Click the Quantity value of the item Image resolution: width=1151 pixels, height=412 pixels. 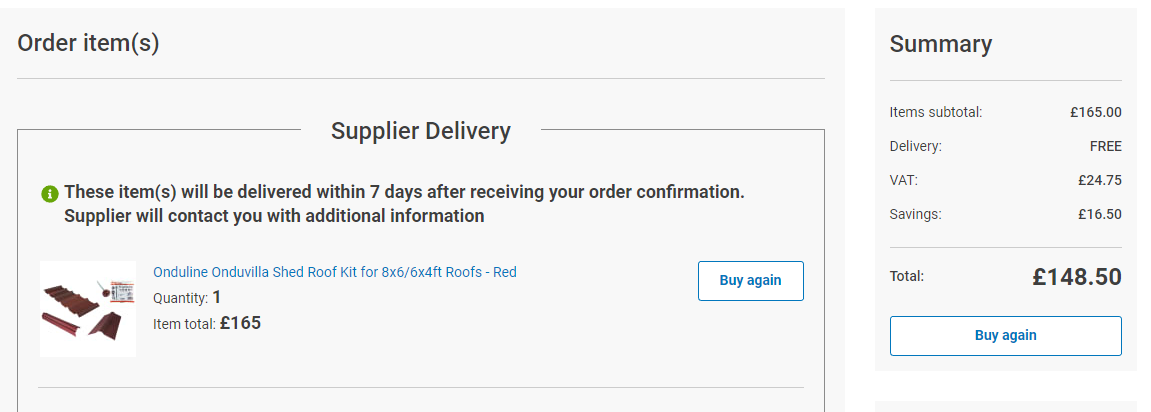(x=216, y=297)
